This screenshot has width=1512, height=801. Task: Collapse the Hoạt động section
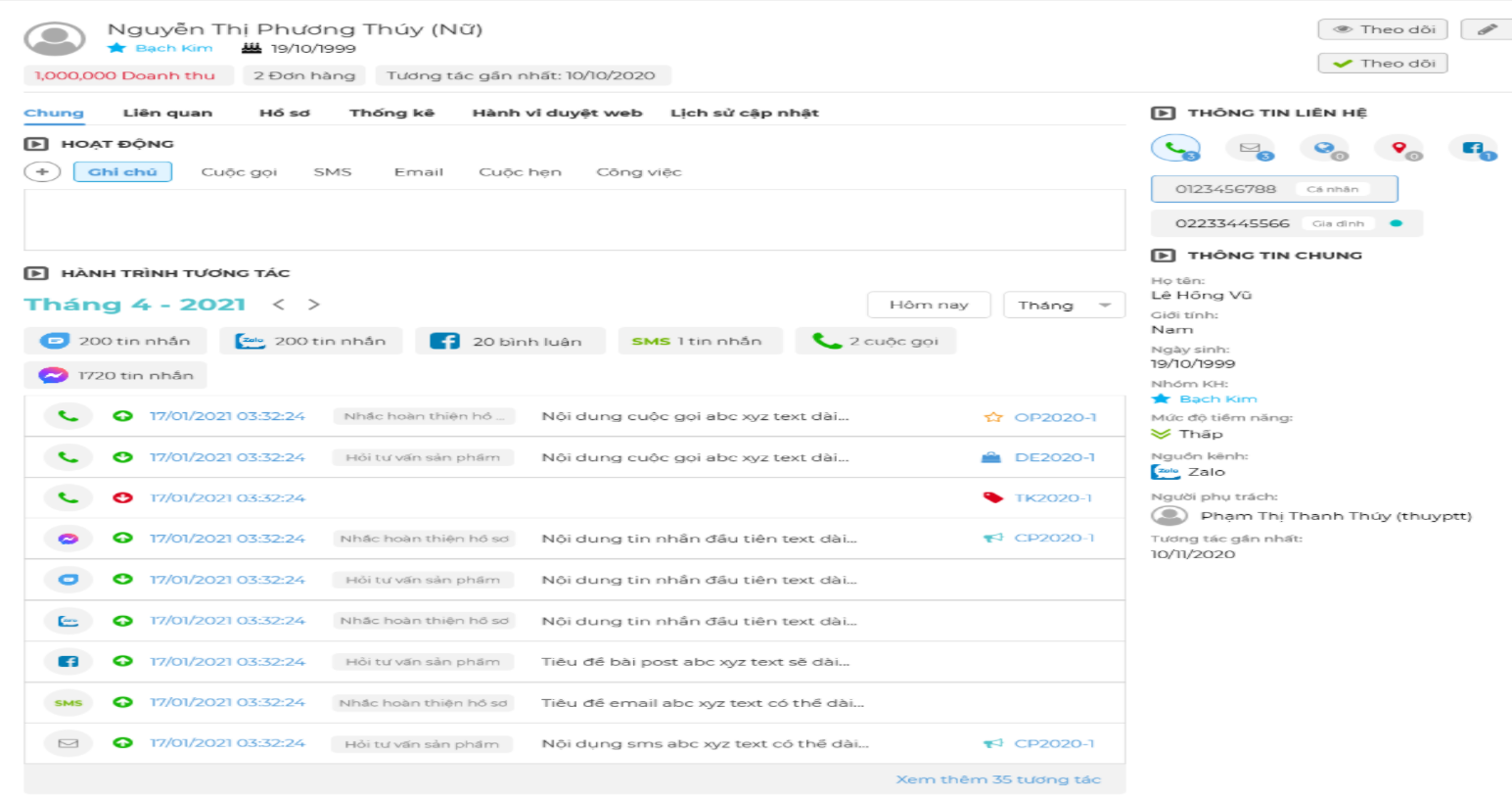click(x=35, y=144)
